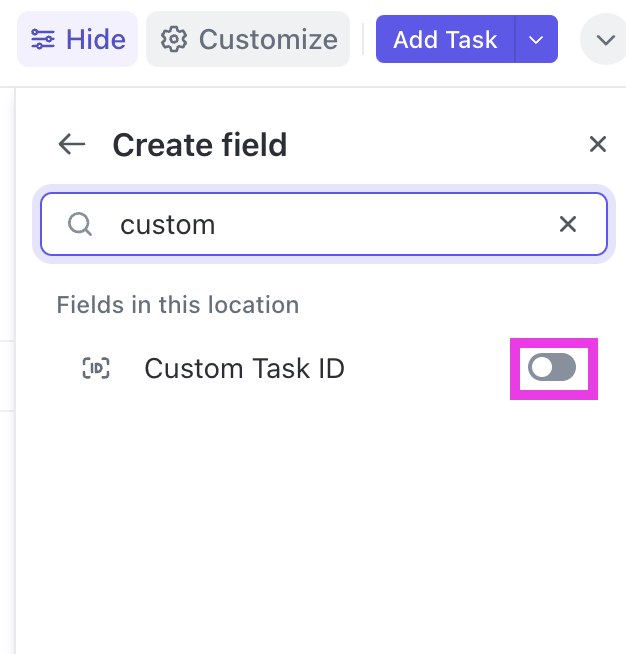This screenshot has width=626, height=654.
Task: Open the Add Task dropdown arrow
Action: tap(536, 40)
